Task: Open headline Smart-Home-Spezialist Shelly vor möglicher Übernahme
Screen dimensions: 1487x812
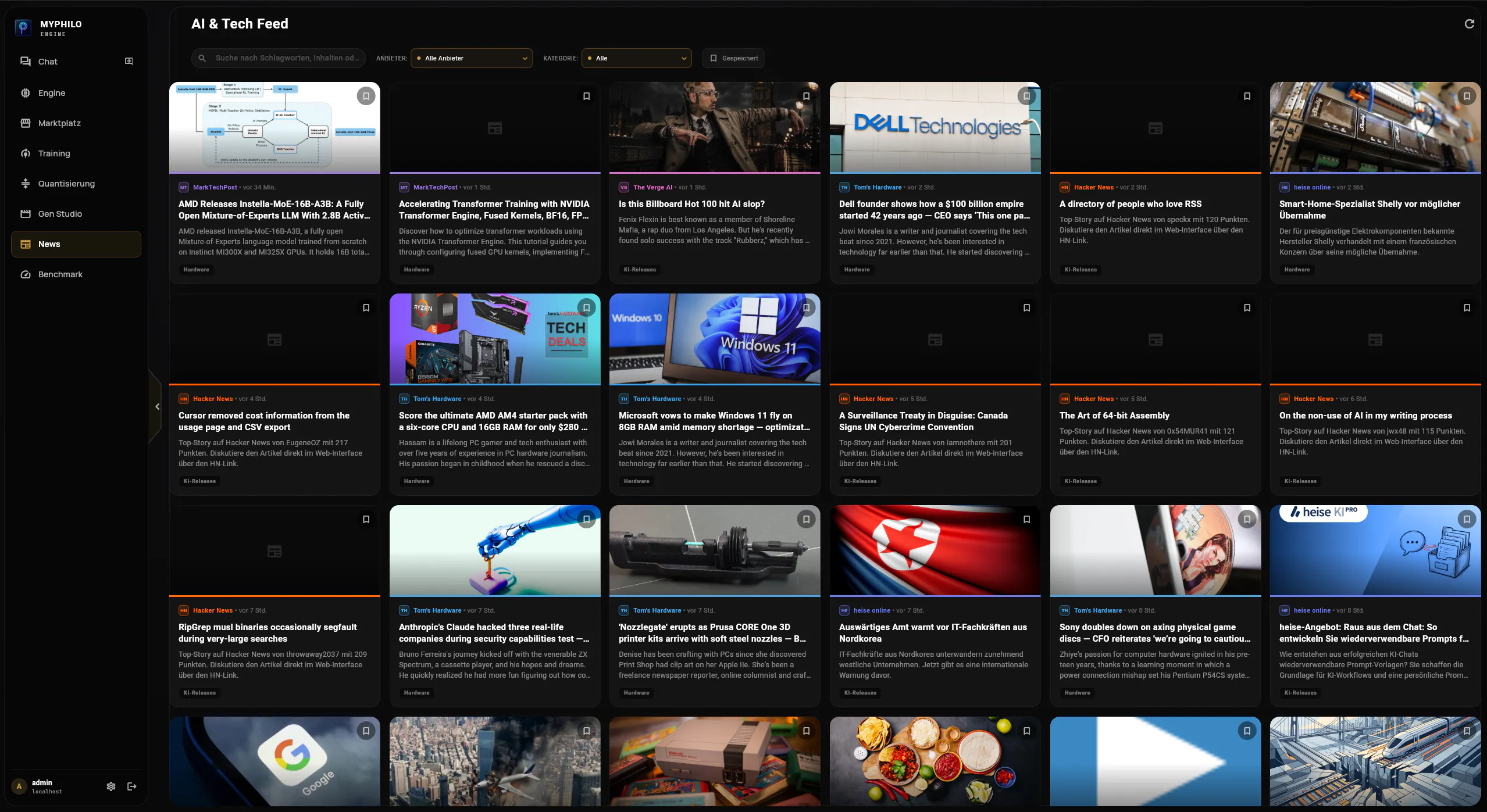Action: coord(1370,210)
